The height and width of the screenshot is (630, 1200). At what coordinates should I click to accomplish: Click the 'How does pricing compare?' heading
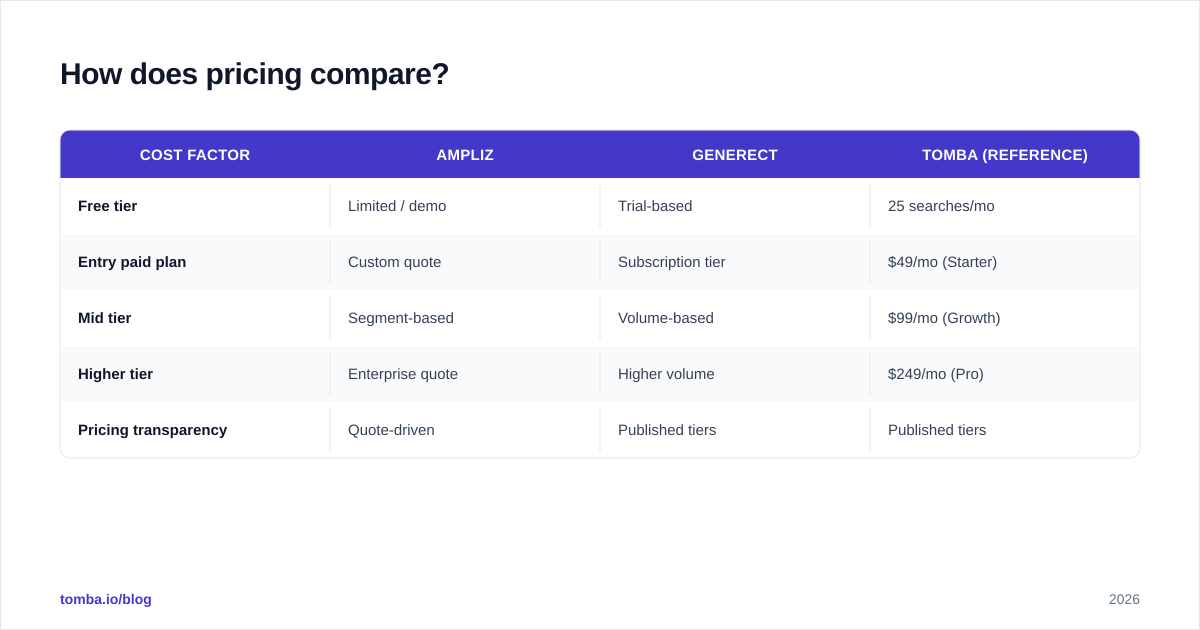pyautogui.click(x=254, y=74)
